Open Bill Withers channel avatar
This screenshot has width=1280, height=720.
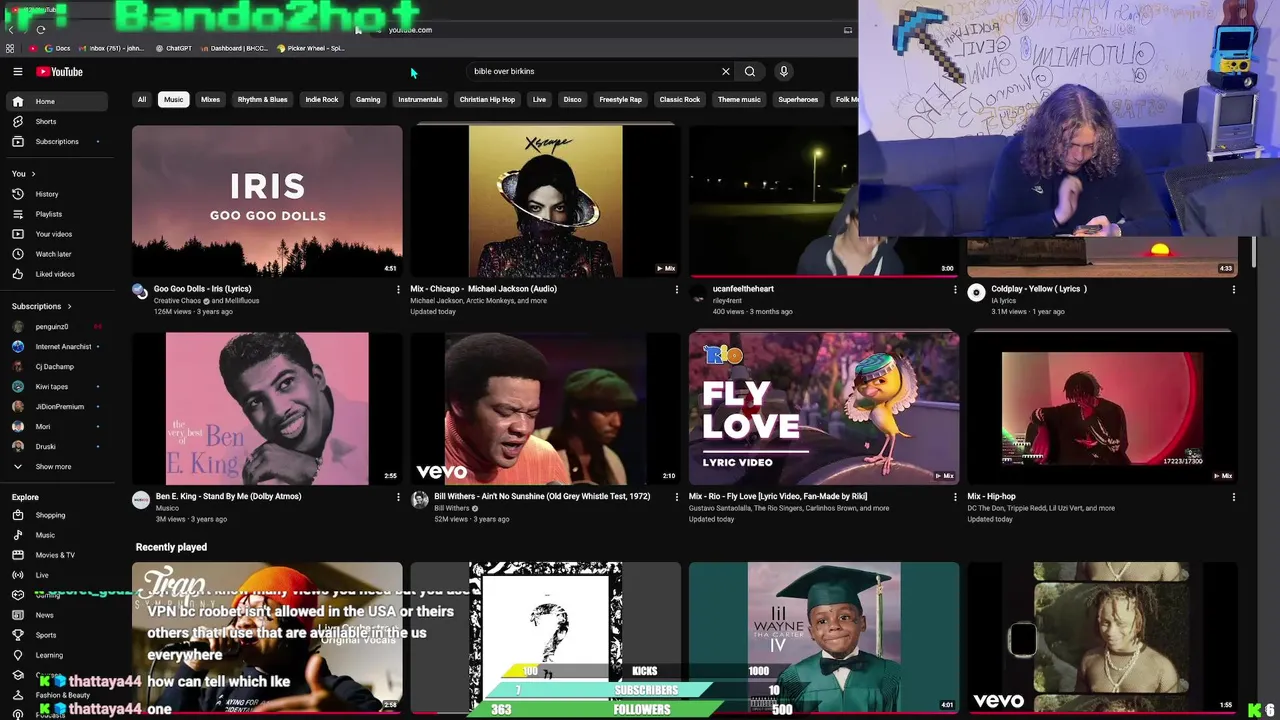419,500
